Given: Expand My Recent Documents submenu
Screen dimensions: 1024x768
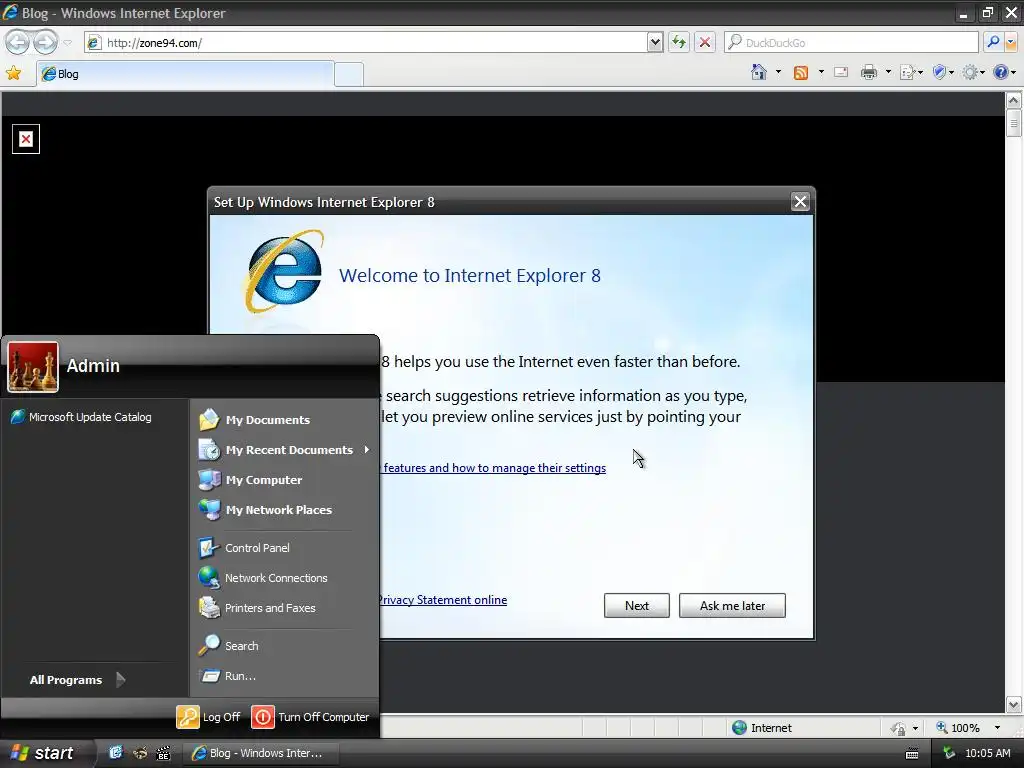Looking at the screenshot, I should tap(284, 450).
